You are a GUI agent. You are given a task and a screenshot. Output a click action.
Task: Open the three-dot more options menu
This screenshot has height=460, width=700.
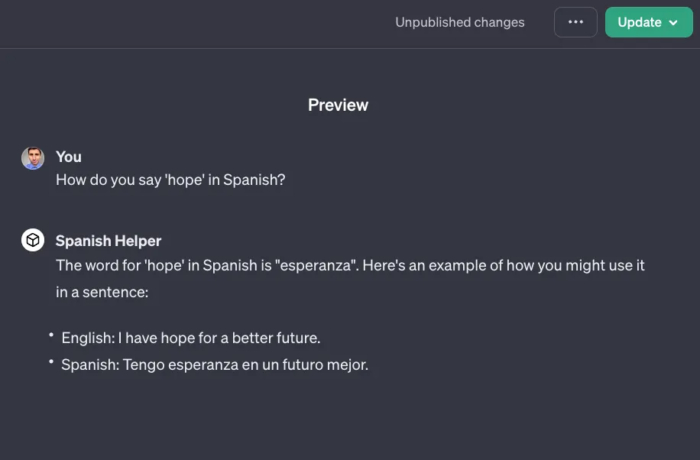[x=575, y=22]
